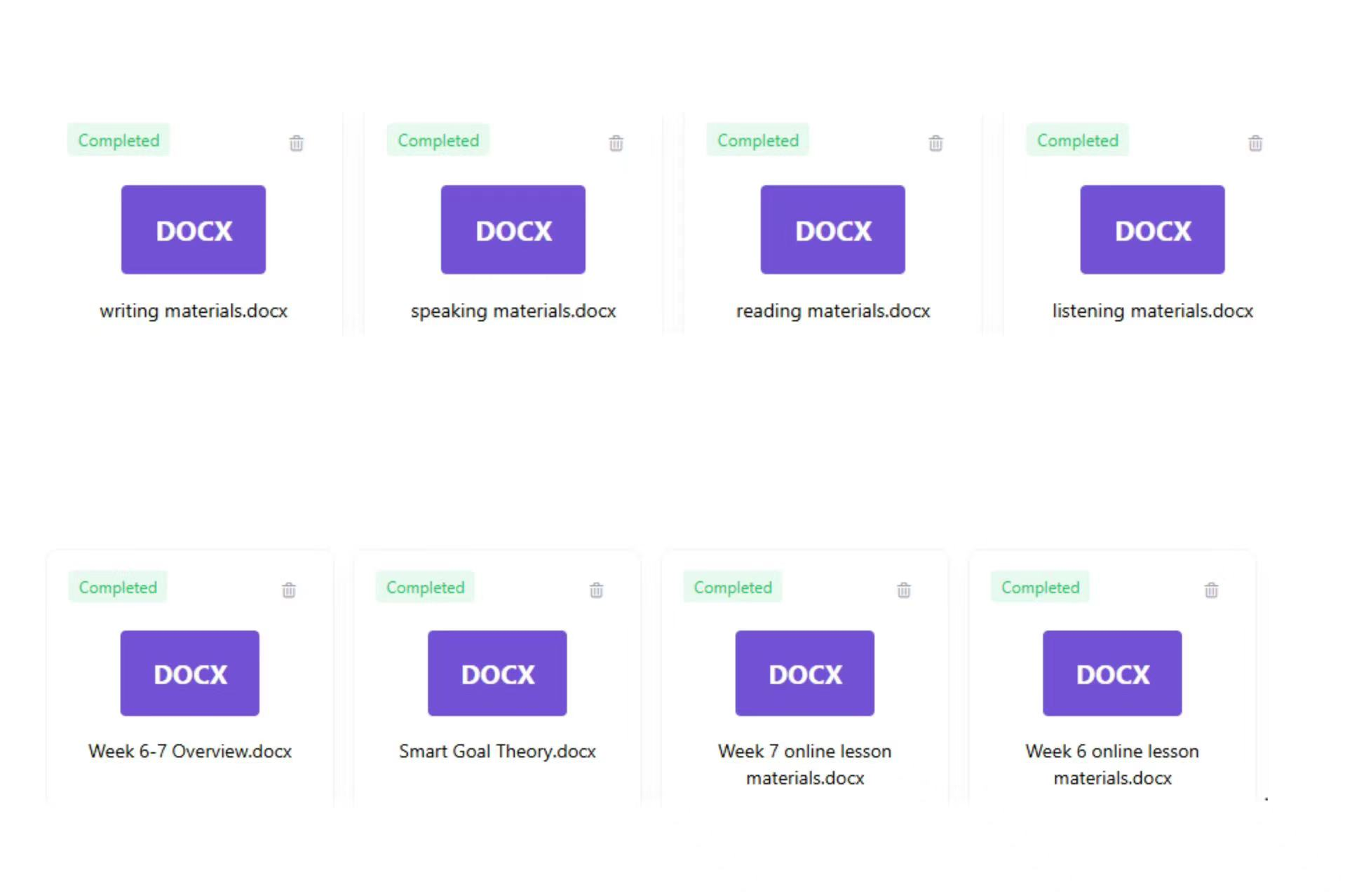Image resolution: width=1345 pixels, height=896 pixels.
Task: Click the file name writing materials.docx
Action: [194, 311]
